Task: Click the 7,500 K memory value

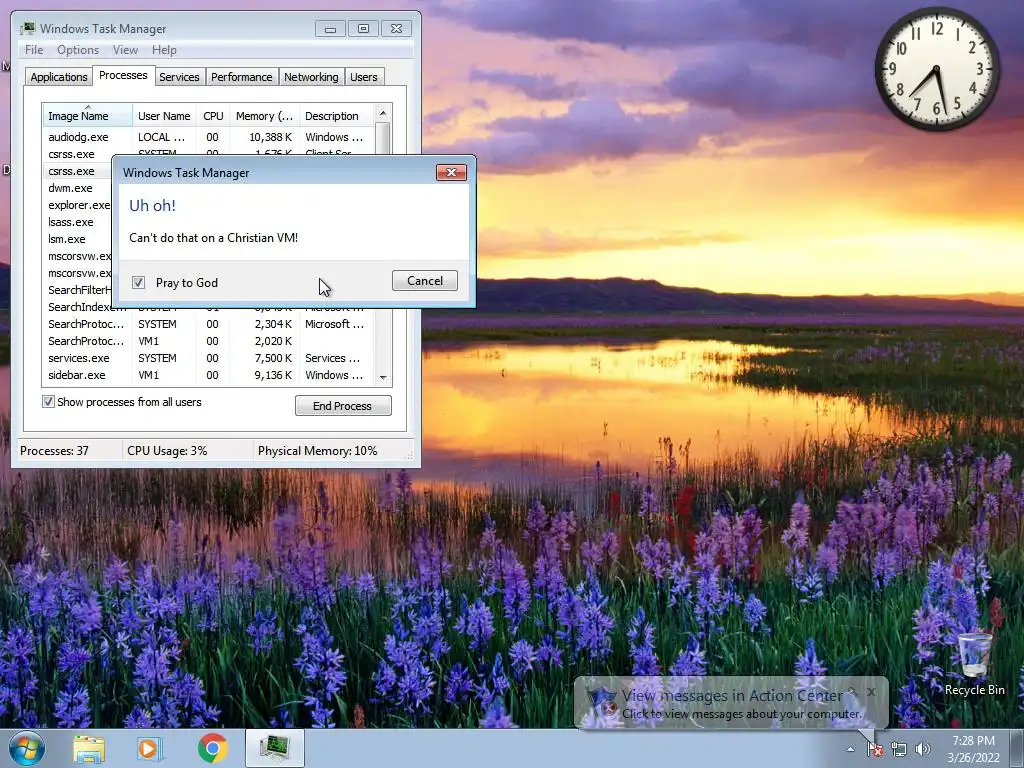Action: tap(274, 358)
